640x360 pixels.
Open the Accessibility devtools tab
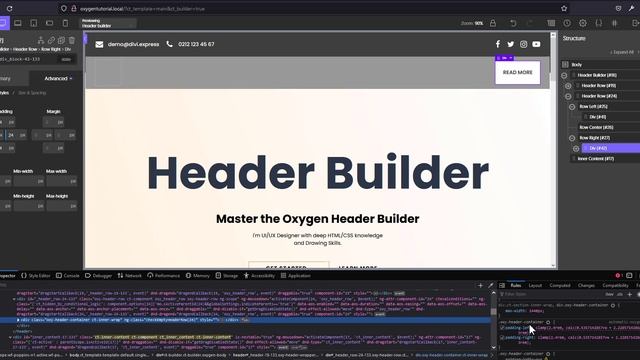tap(260, 276)
